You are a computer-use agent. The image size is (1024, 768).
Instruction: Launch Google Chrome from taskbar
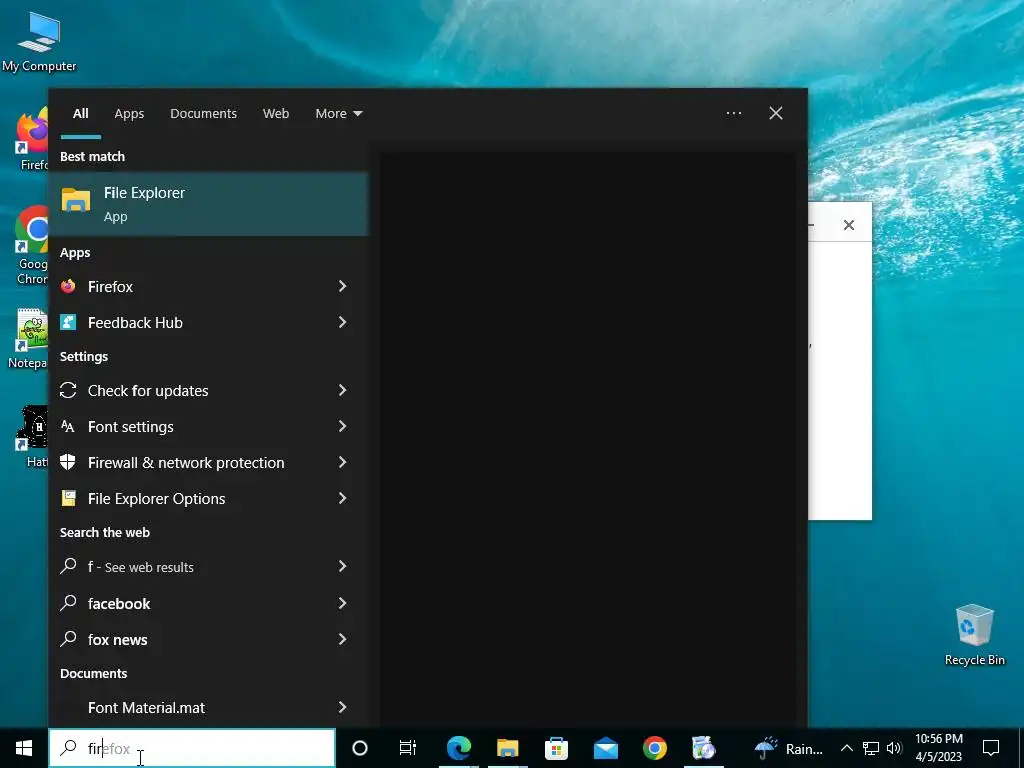click(x=654, y=748)
